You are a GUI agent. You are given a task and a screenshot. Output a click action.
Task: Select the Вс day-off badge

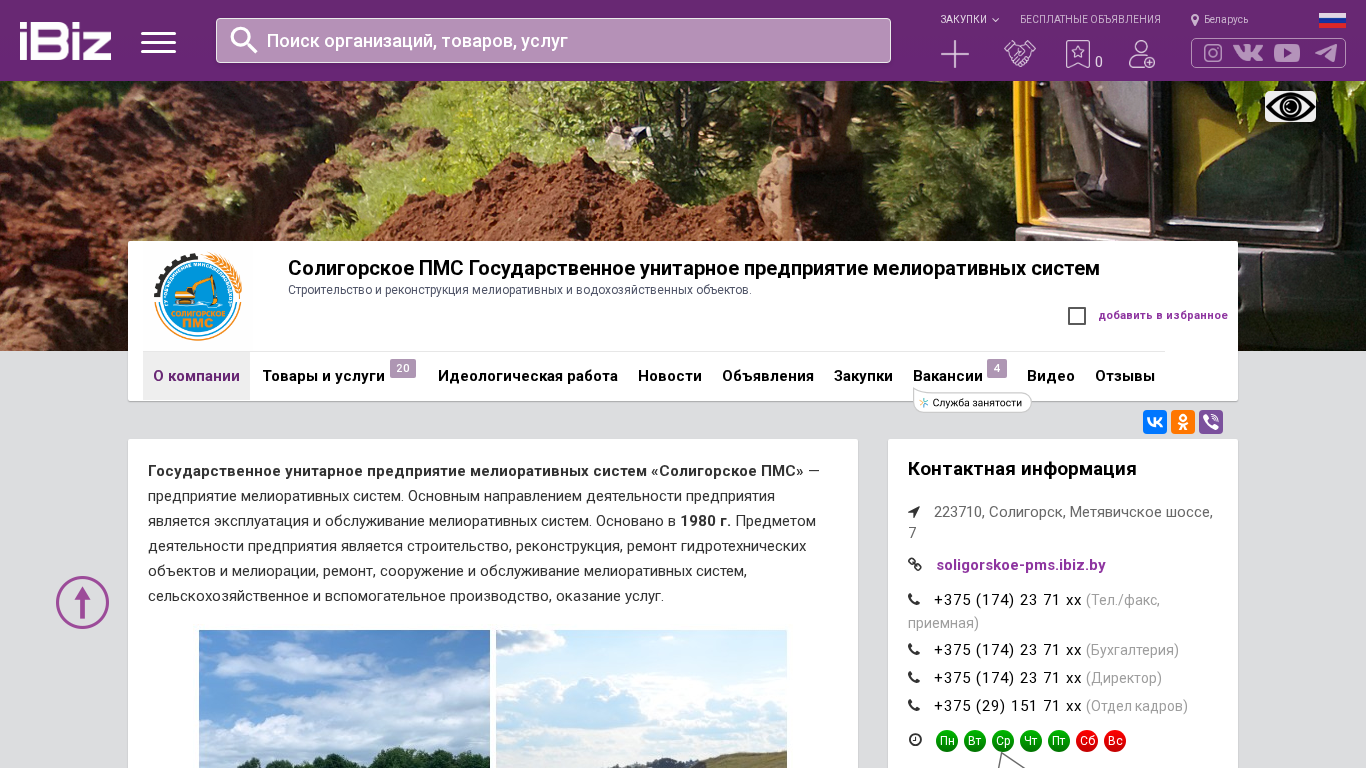tap(1115, 741)
